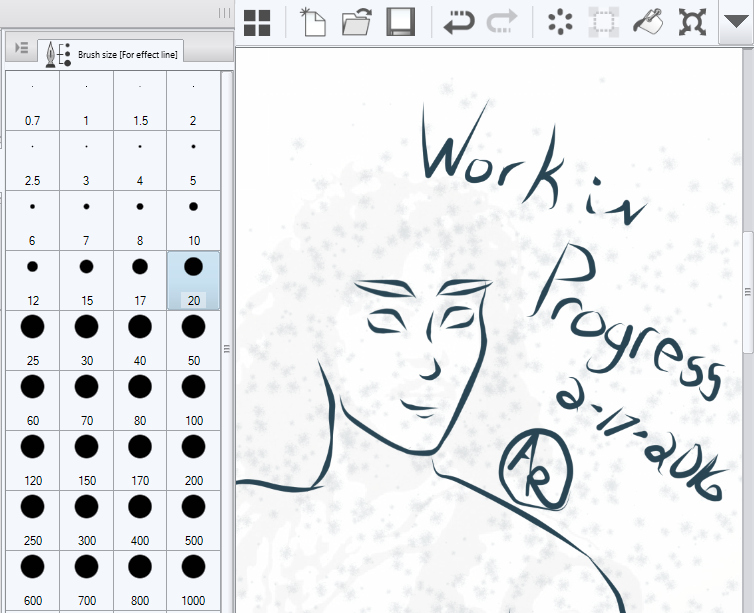Image resolution: width=754 pixels, height=613 pixels.
Task: Select the 30 size preset
Action: click(x=86, y=341)
